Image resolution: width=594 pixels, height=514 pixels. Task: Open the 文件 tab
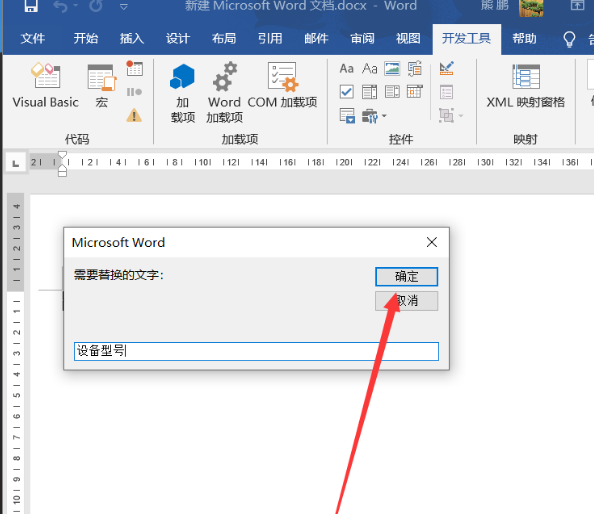[33, 39]
